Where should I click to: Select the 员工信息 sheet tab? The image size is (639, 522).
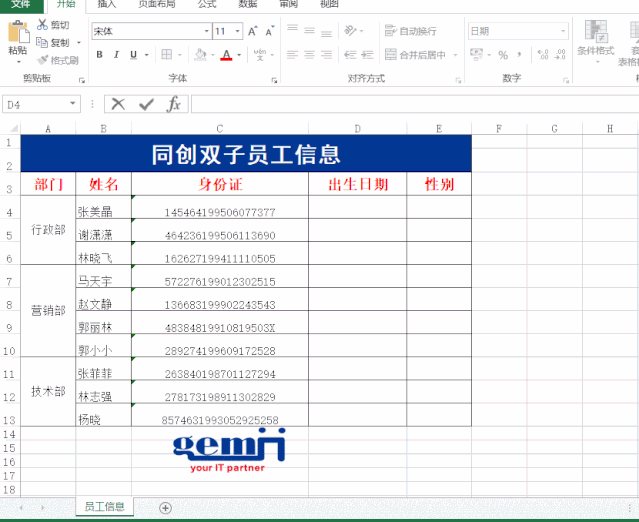pos(104,507)
